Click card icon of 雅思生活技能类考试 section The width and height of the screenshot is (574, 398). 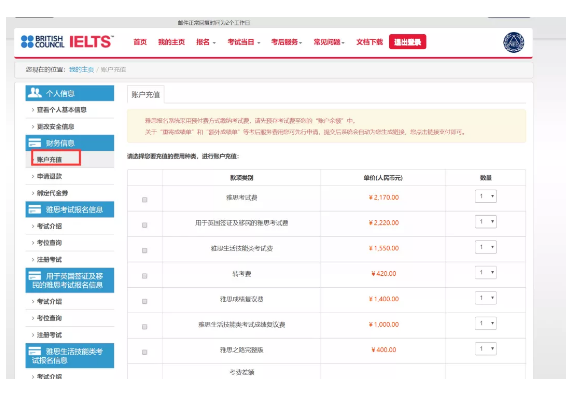(x=35, y=351)
